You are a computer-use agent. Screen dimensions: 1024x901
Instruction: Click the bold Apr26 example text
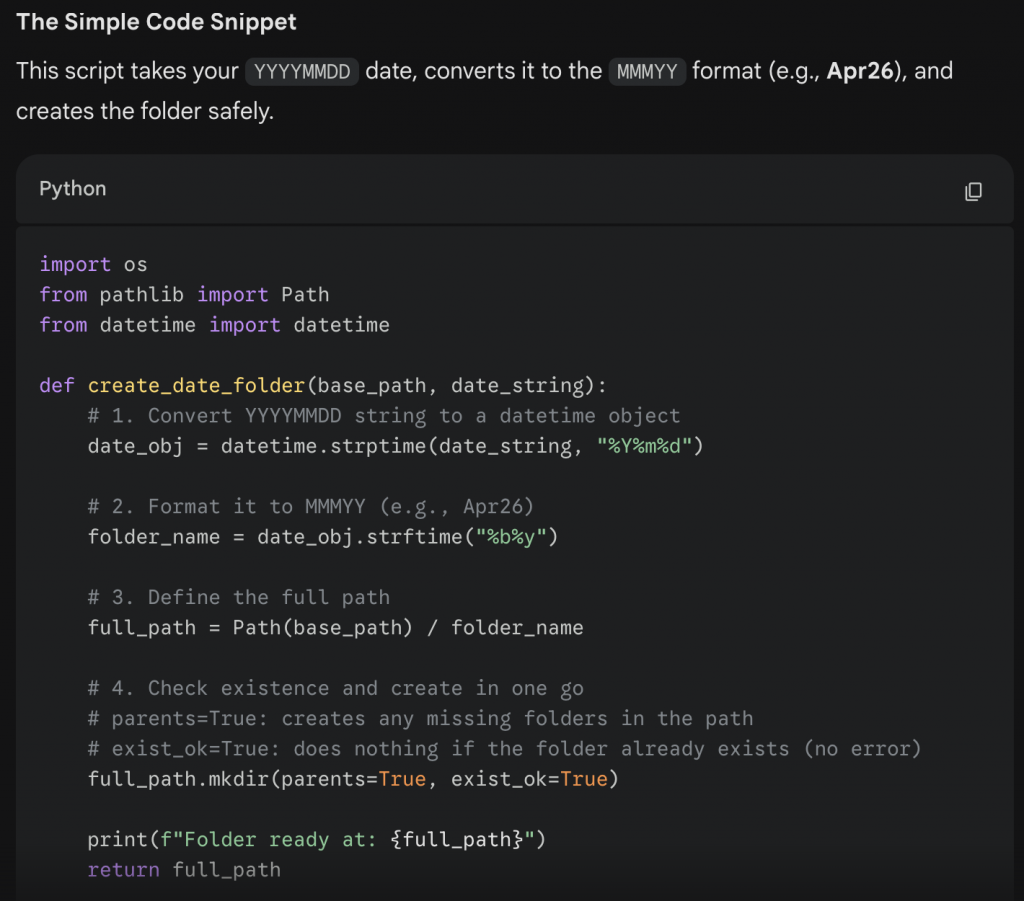tap(859, 72)
